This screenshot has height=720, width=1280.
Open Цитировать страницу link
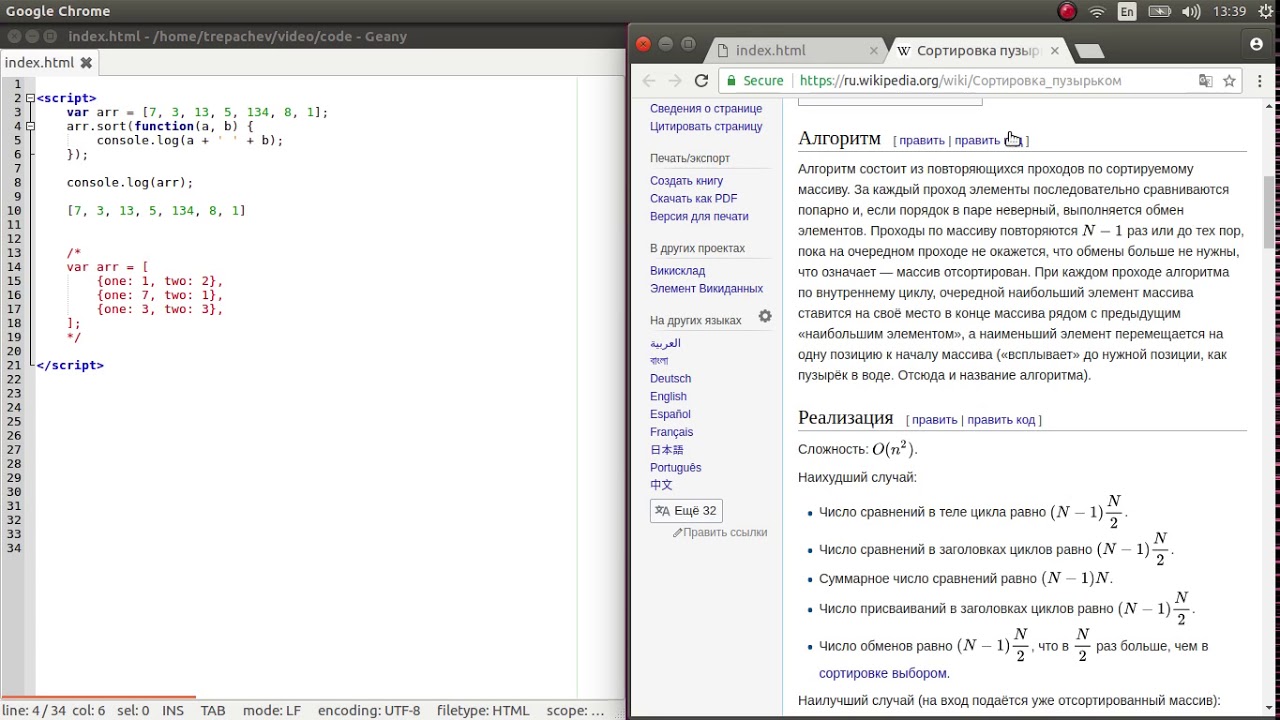click(x=706, y=127)
